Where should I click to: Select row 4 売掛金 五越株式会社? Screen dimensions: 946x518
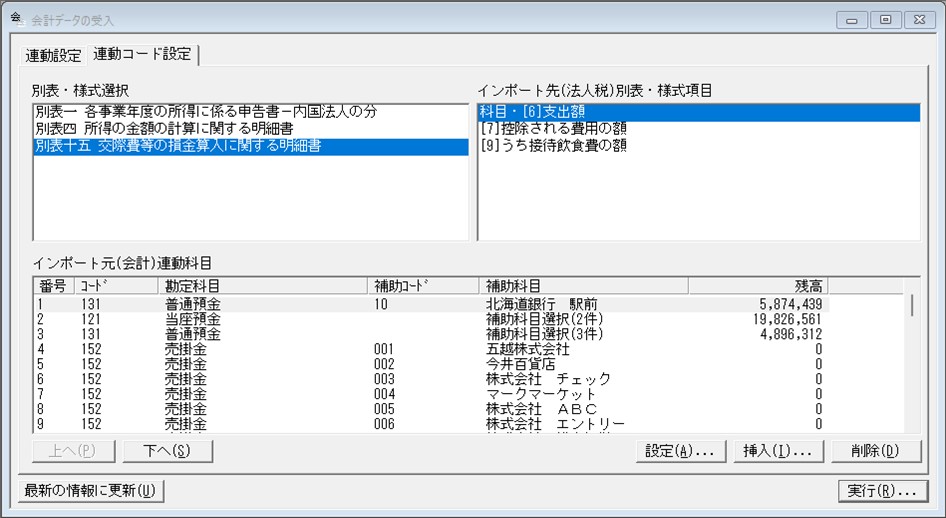[431, 349]
